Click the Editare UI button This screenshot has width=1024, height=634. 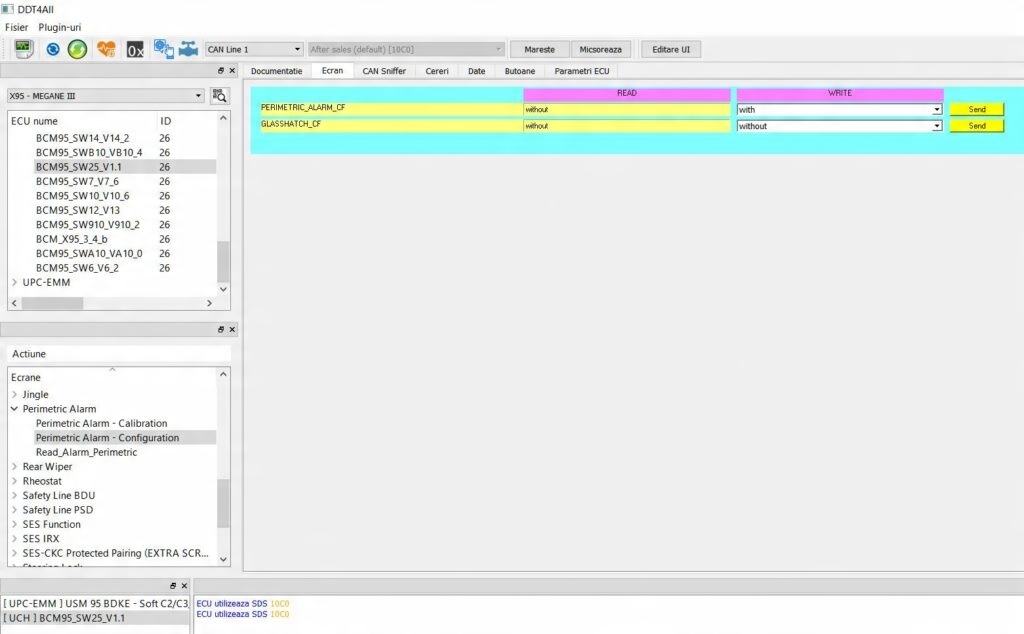pos(671,49)
